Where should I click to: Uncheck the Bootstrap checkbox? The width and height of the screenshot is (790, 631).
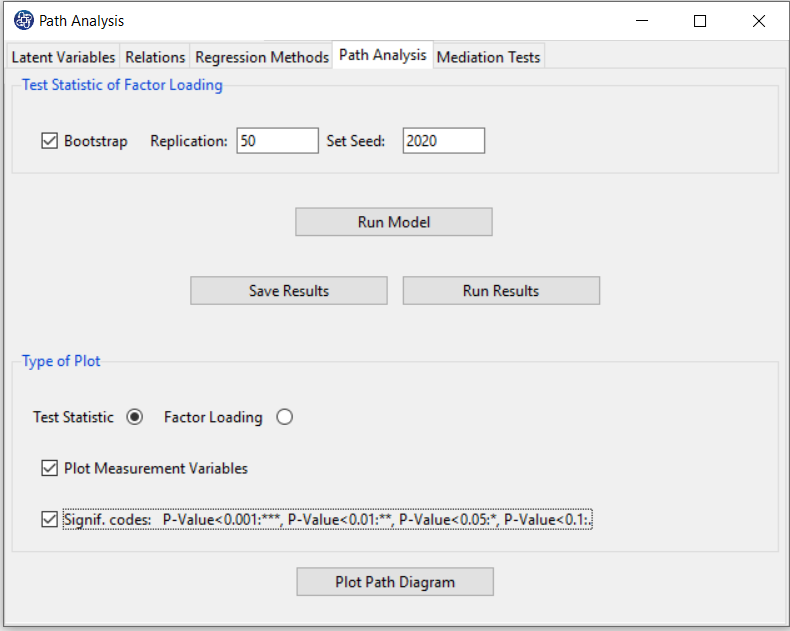point(49,141)
